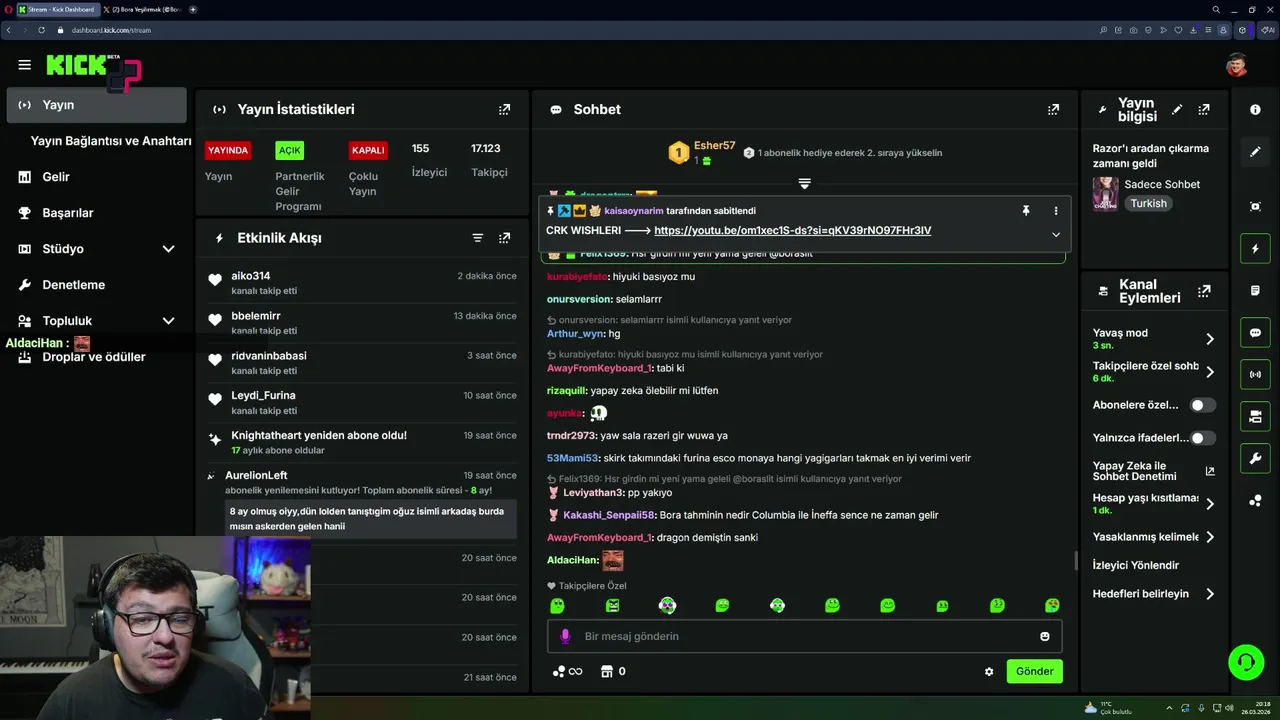
Task: Click the info icon in right sidebar
Action: click(1255, 109)
